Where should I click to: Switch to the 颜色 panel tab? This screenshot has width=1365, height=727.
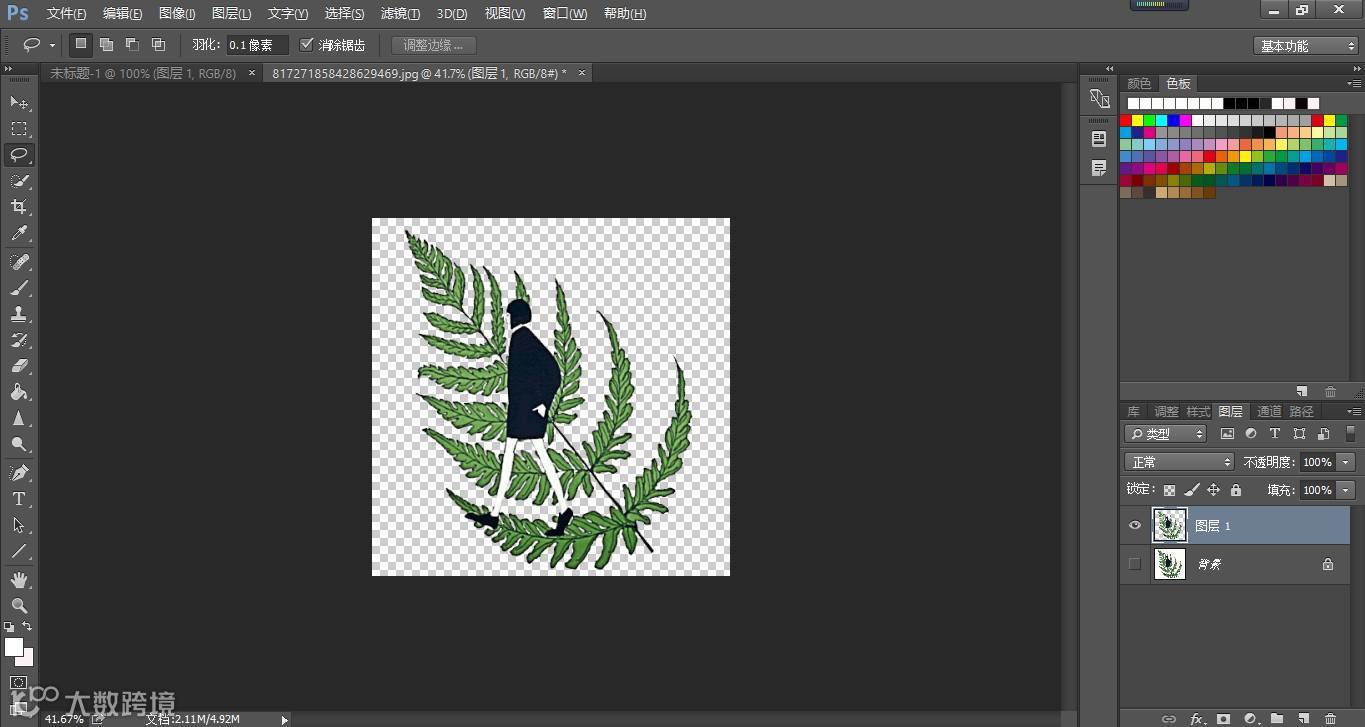click(1140, 83)
